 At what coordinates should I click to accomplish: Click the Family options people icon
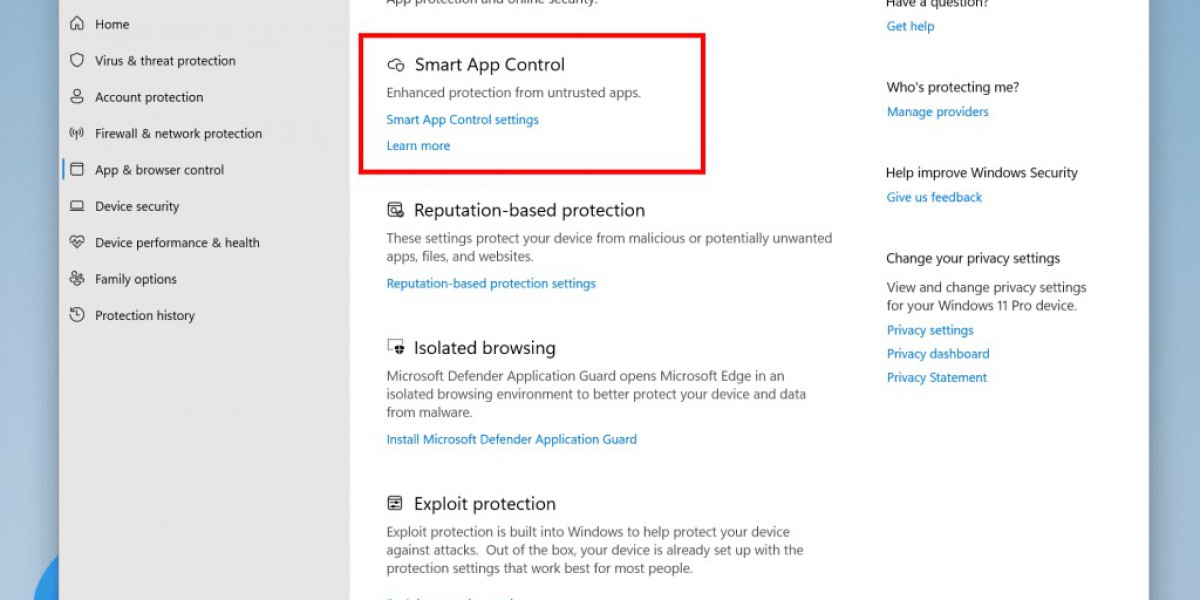pyautogui.click(x=77, y=279)
